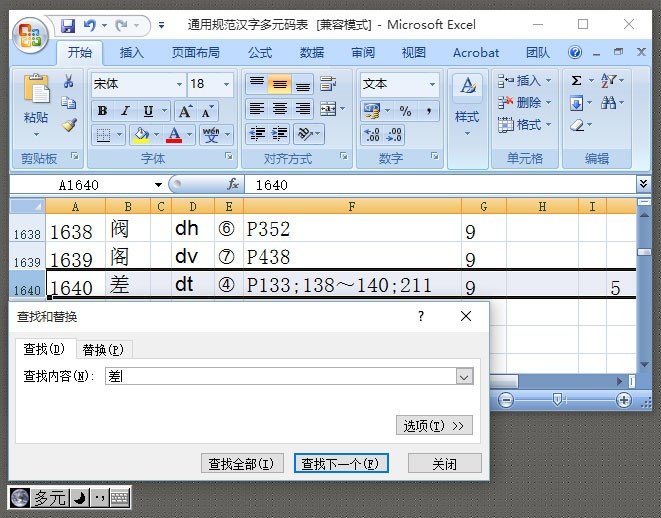Image resolution: width=661 pixels, height=518 pixels.
Task: Copy selection with copy icon
Action: click(x=68, y=102)
